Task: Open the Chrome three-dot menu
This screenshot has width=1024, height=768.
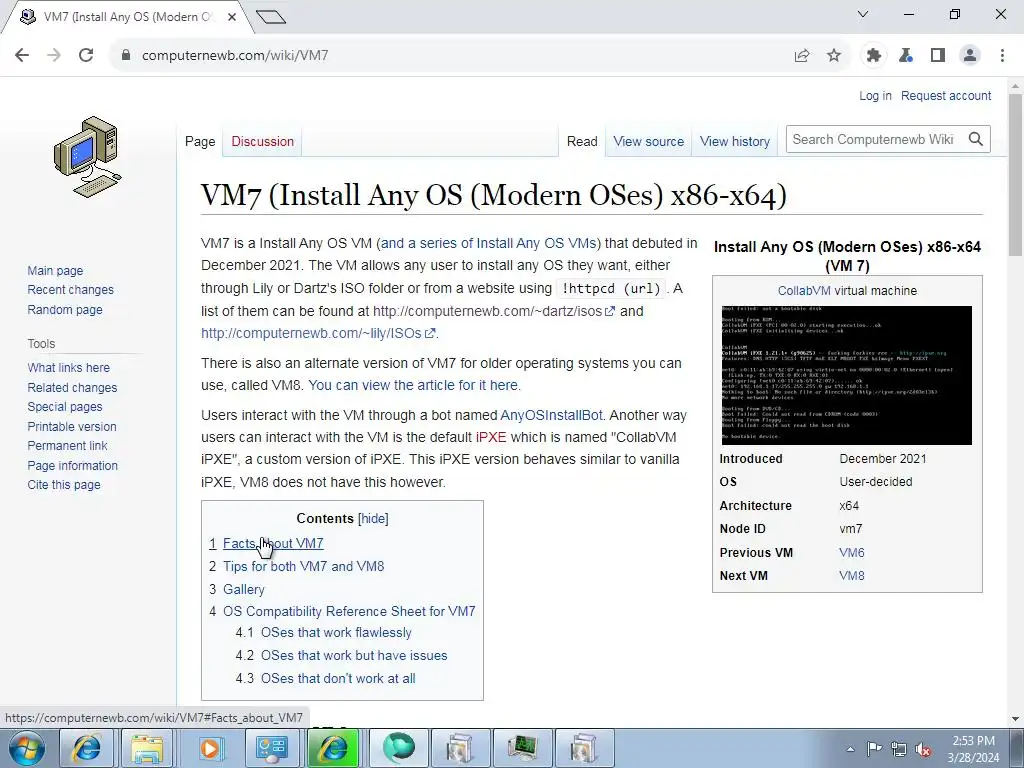Action: (x=1002, y=56)
